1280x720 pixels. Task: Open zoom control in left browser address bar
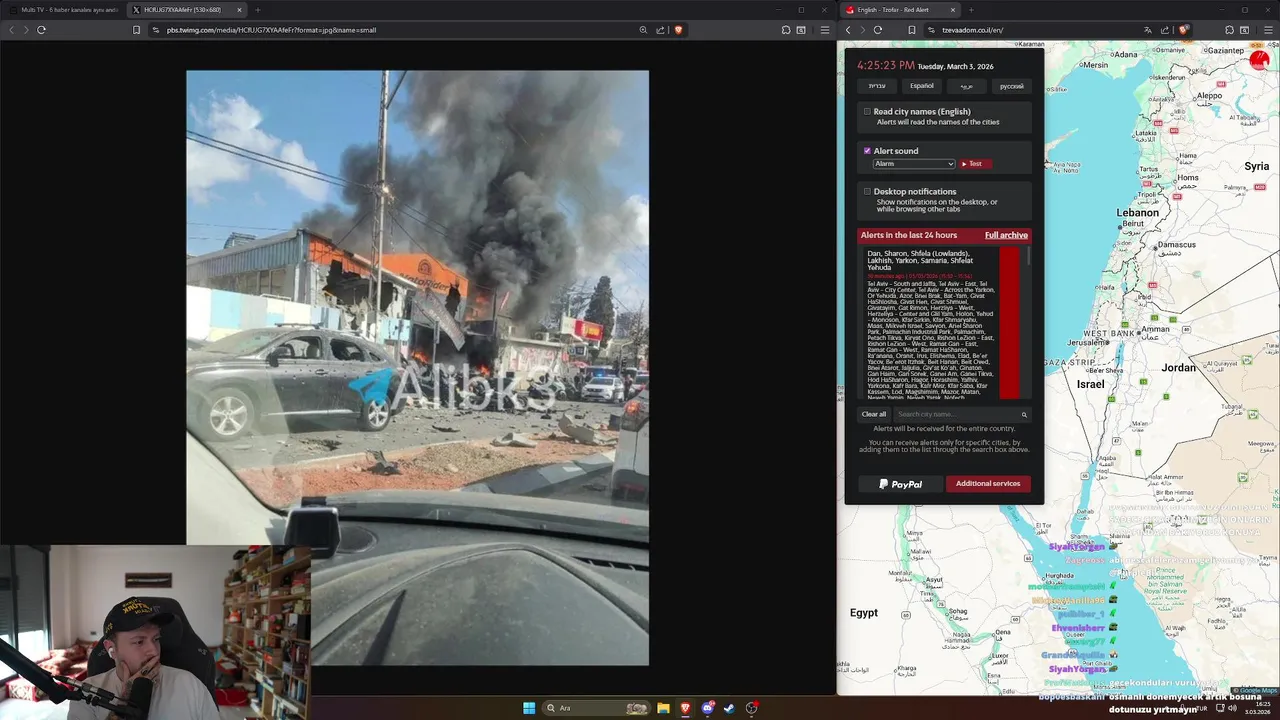coord(643,30)
